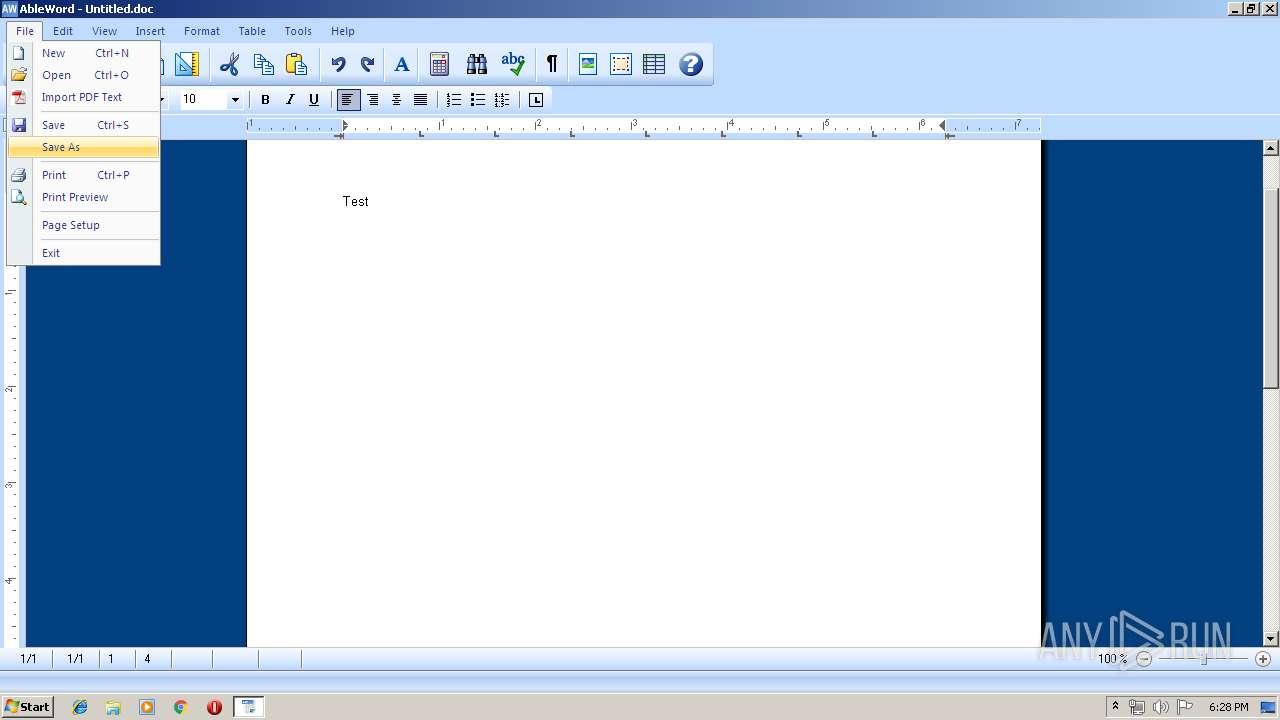Choose Save from File menu
The height and width of the screenshot is (720, 1280).
(x=84, y=125)
